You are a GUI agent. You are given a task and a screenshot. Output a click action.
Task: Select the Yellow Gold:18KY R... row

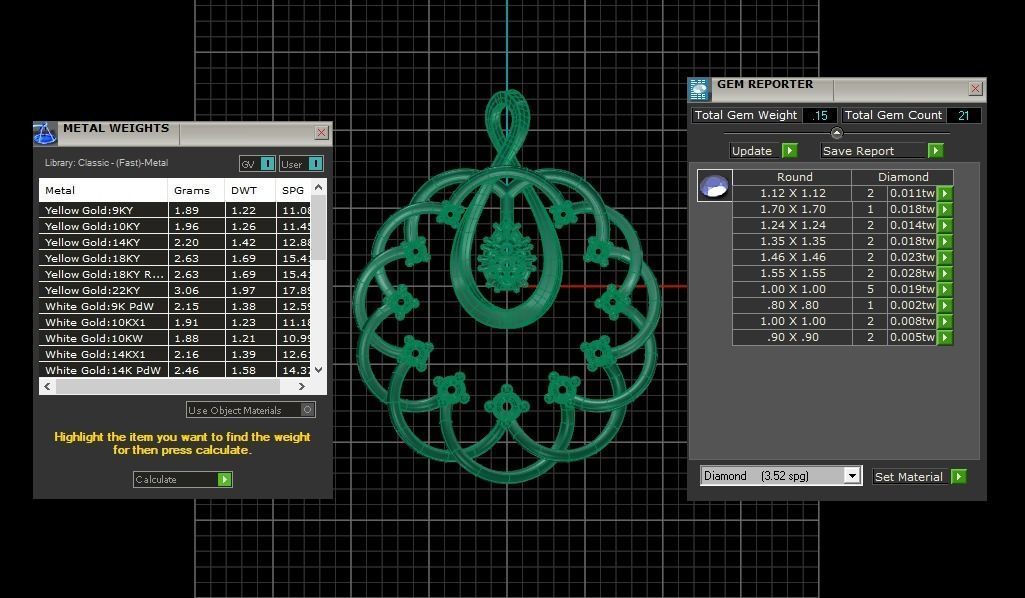(x=175, y=274)
